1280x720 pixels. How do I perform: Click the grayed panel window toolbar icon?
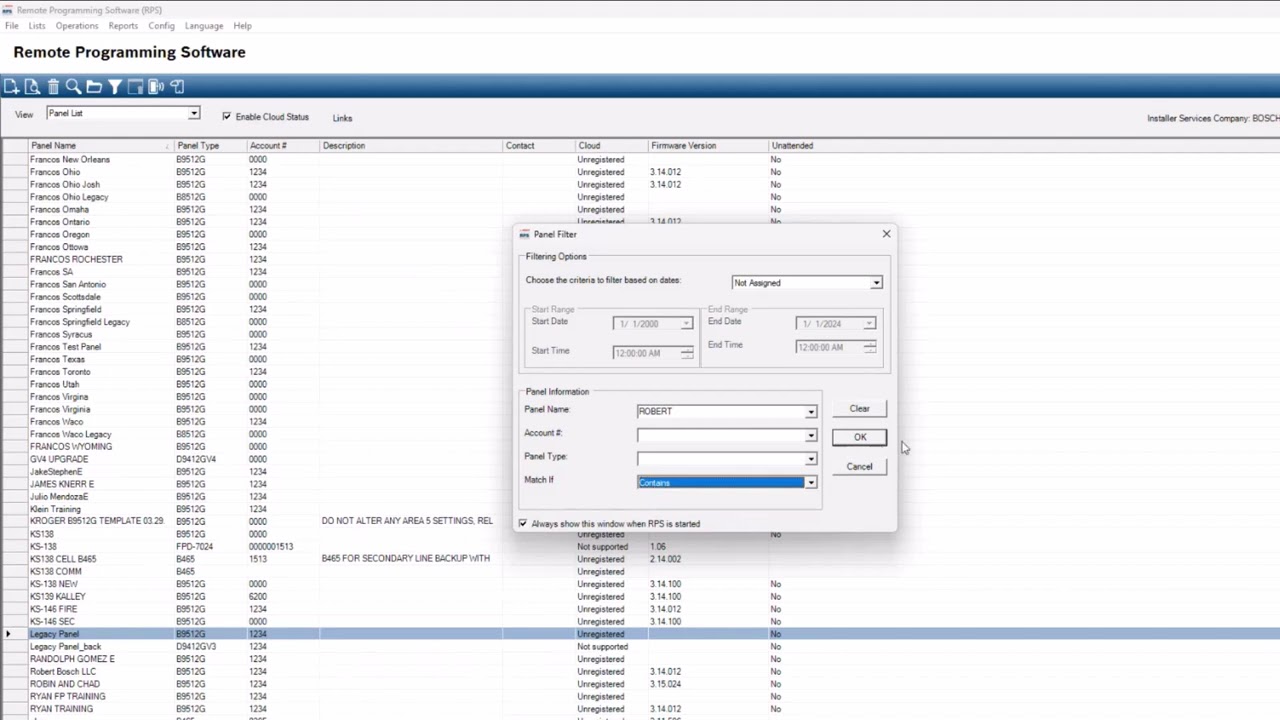click(135, 87)
